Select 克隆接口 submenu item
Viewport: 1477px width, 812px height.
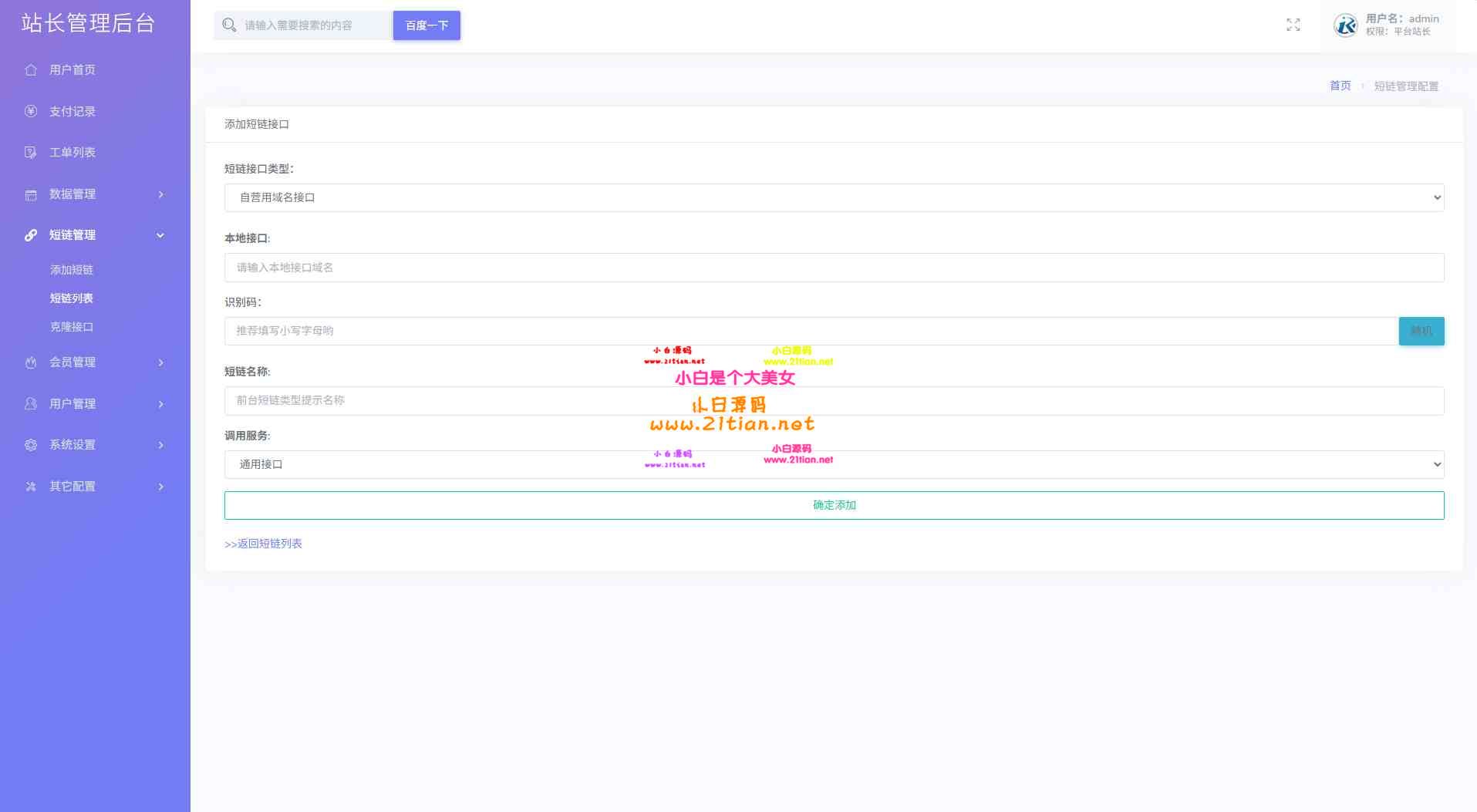pyautogui.click(x=72, y=327)
